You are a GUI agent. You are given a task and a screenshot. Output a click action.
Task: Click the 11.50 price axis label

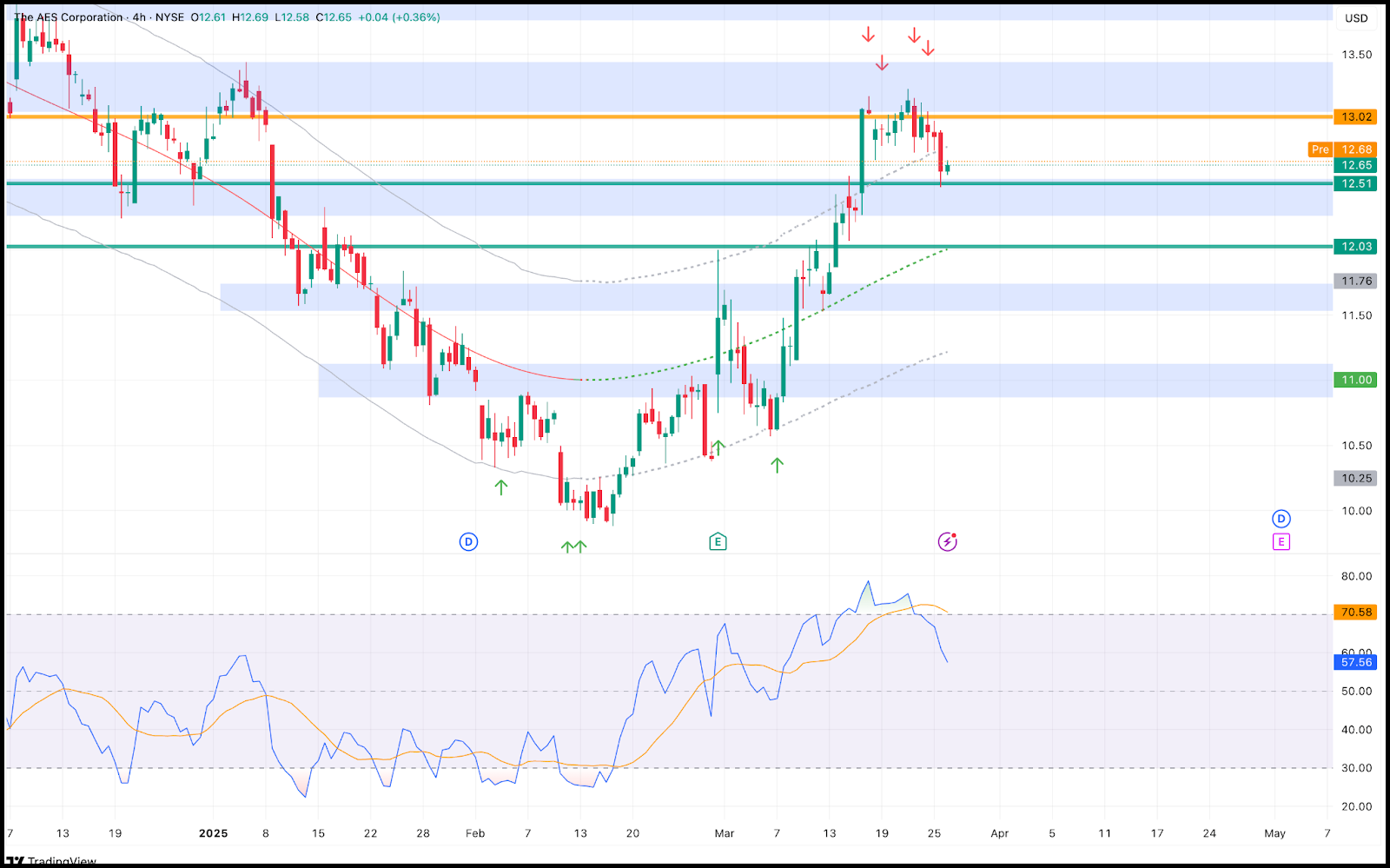click(x=1356, y=315)
